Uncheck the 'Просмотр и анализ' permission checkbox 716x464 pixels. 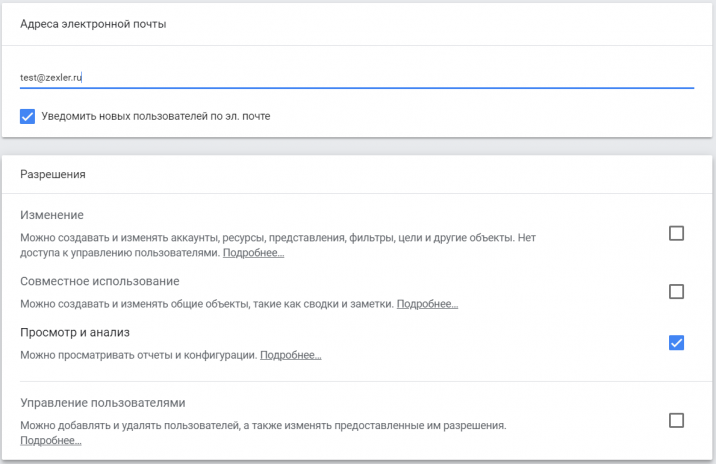tap(676, 343)
